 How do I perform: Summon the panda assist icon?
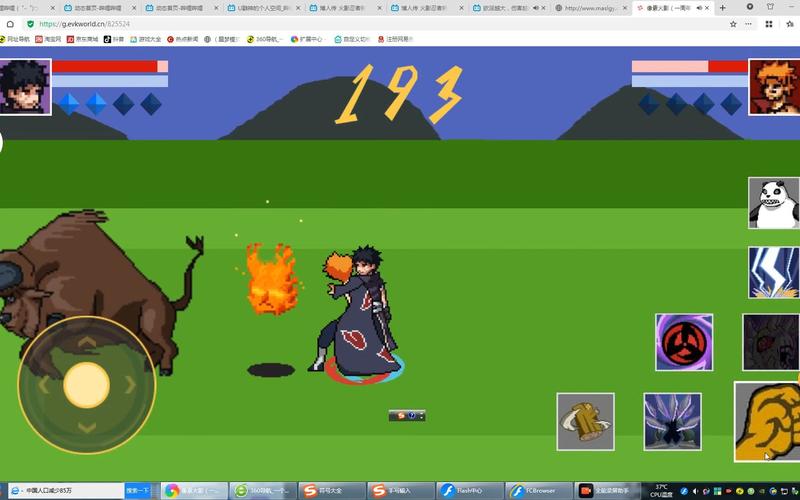(773, 203)
